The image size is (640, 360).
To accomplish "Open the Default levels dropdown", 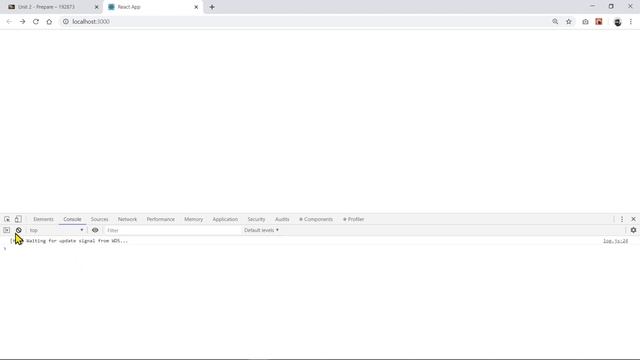I will [x=261, y=230].
